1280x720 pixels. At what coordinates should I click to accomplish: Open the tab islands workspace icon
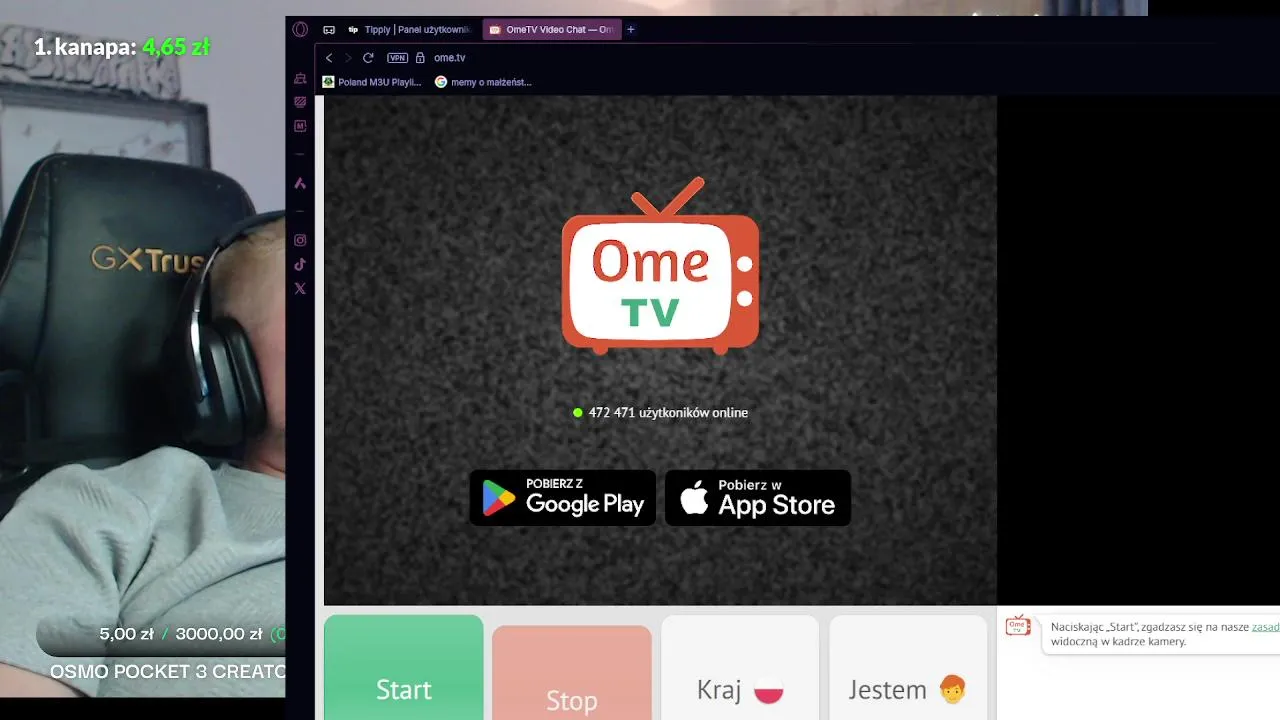329,30
